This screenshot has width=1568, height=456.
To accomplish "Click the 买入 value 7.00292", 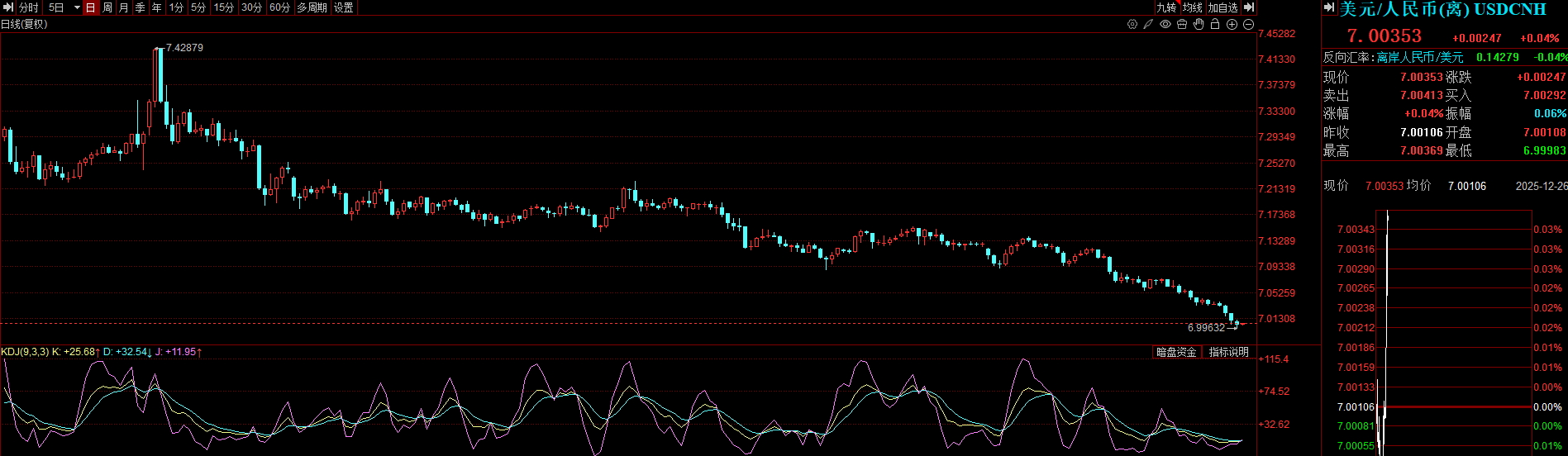I will 1544,95.
